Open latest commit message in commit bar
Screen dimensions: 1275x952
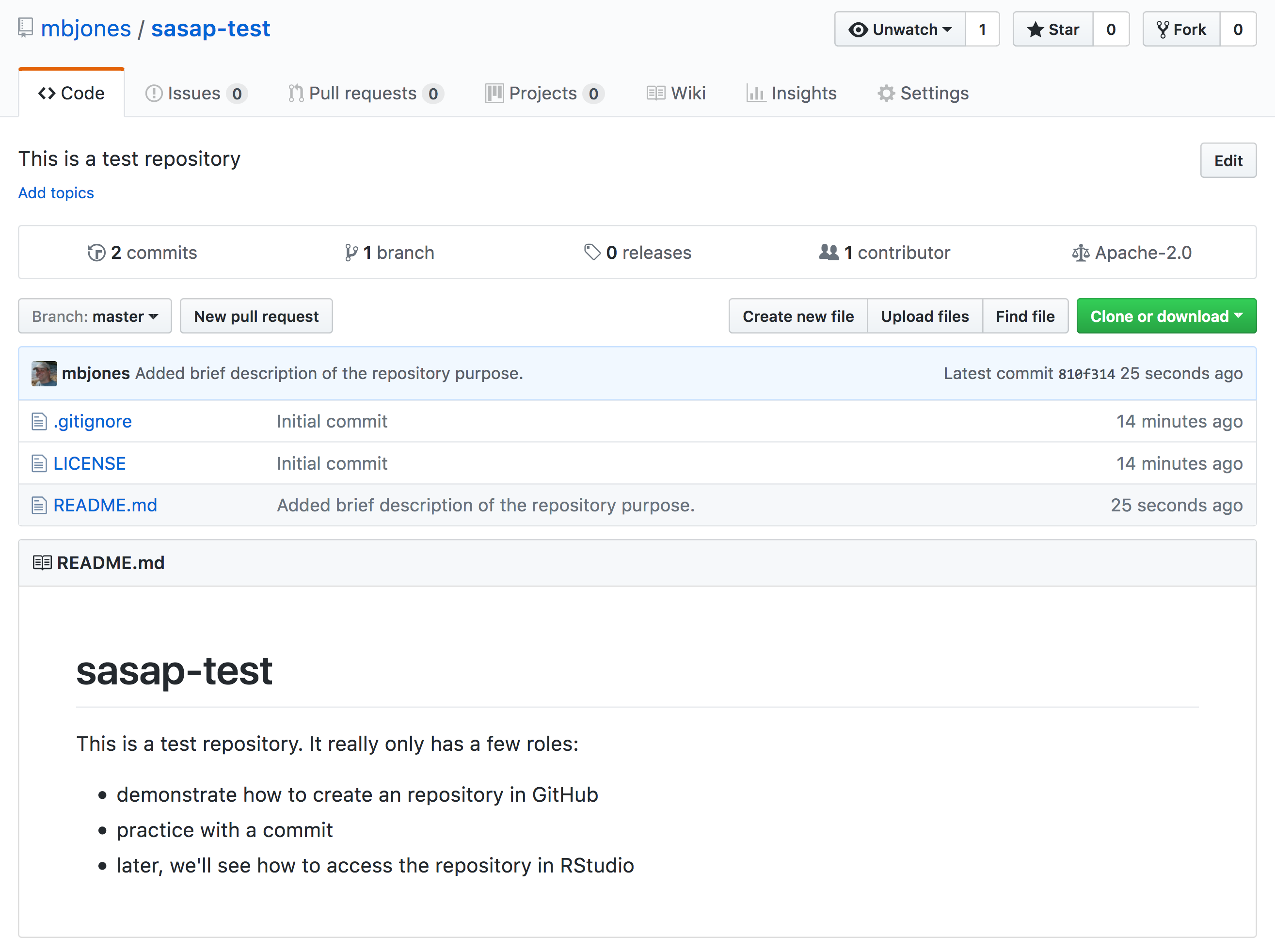pos(329,373)
